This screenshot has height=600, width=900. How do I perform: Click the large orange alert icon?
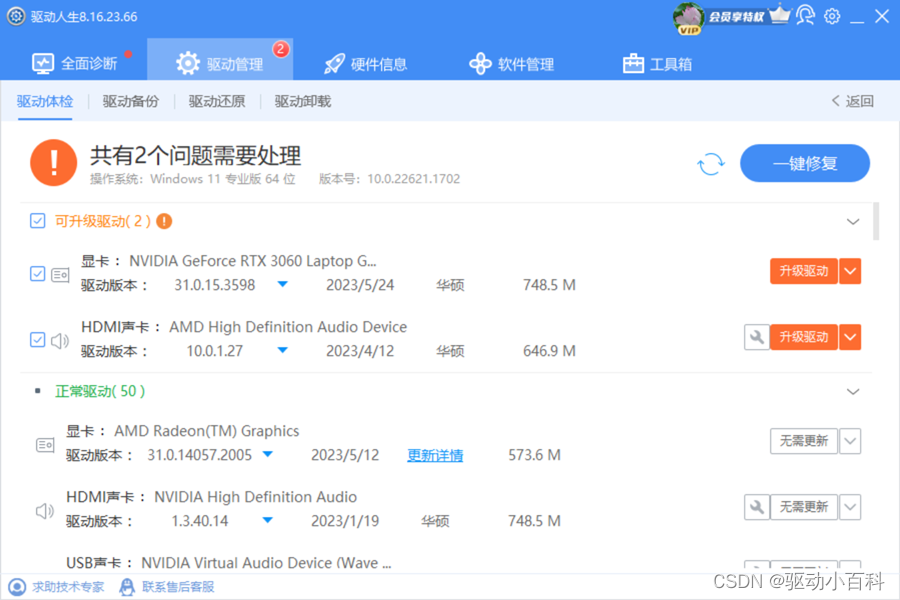53,163
